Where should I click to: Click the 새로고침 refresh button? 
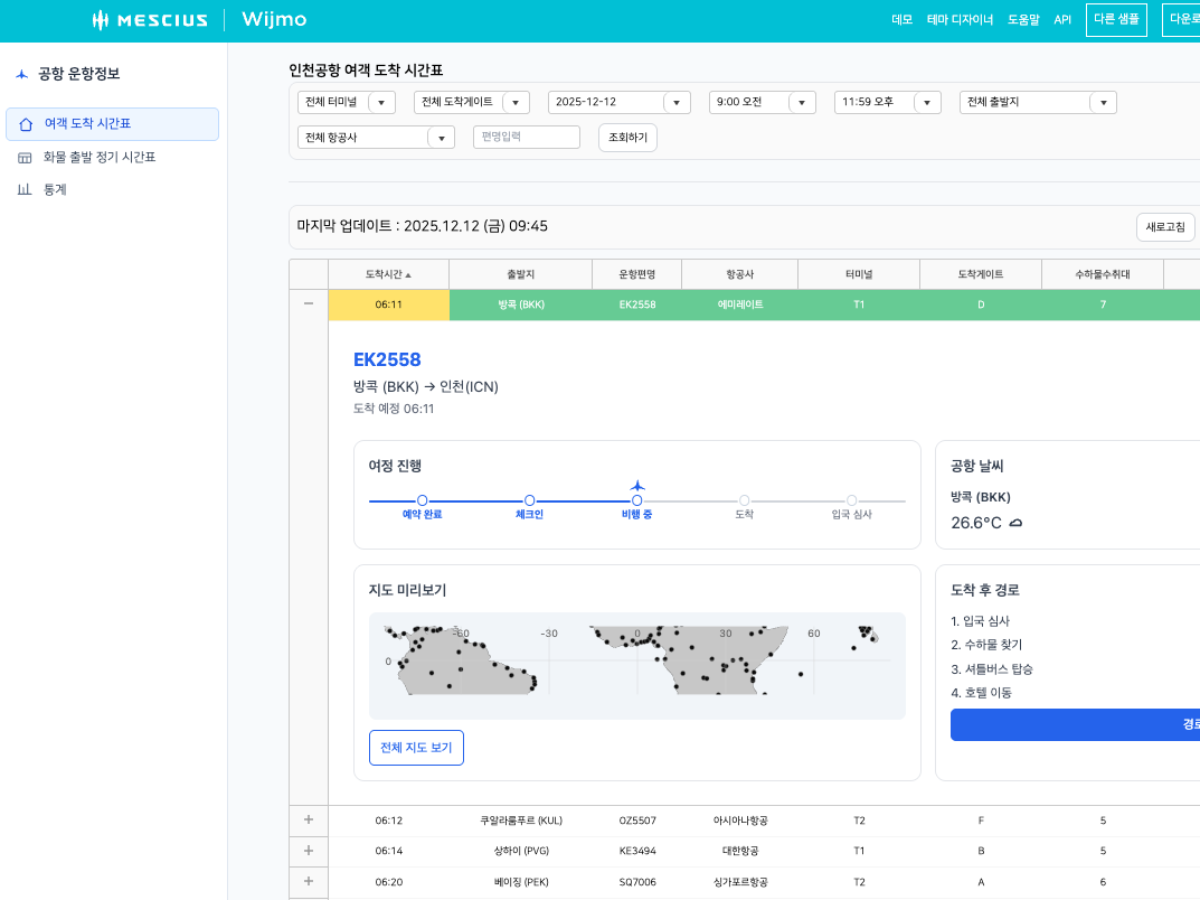[1165, 227]
